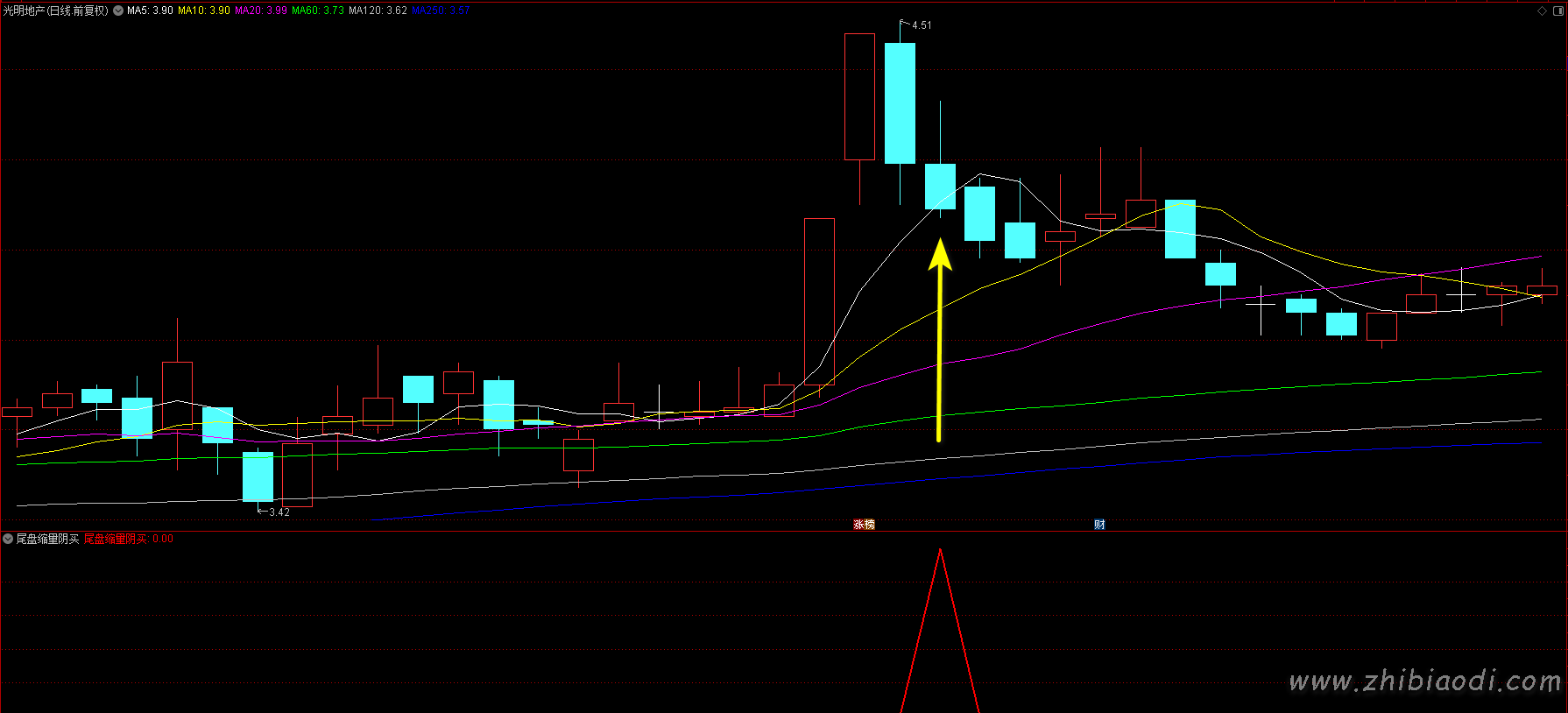This screenshot has width=1568, height=713.
Task: Toggle the side panel icon at top right
Action: point(1557,11)
